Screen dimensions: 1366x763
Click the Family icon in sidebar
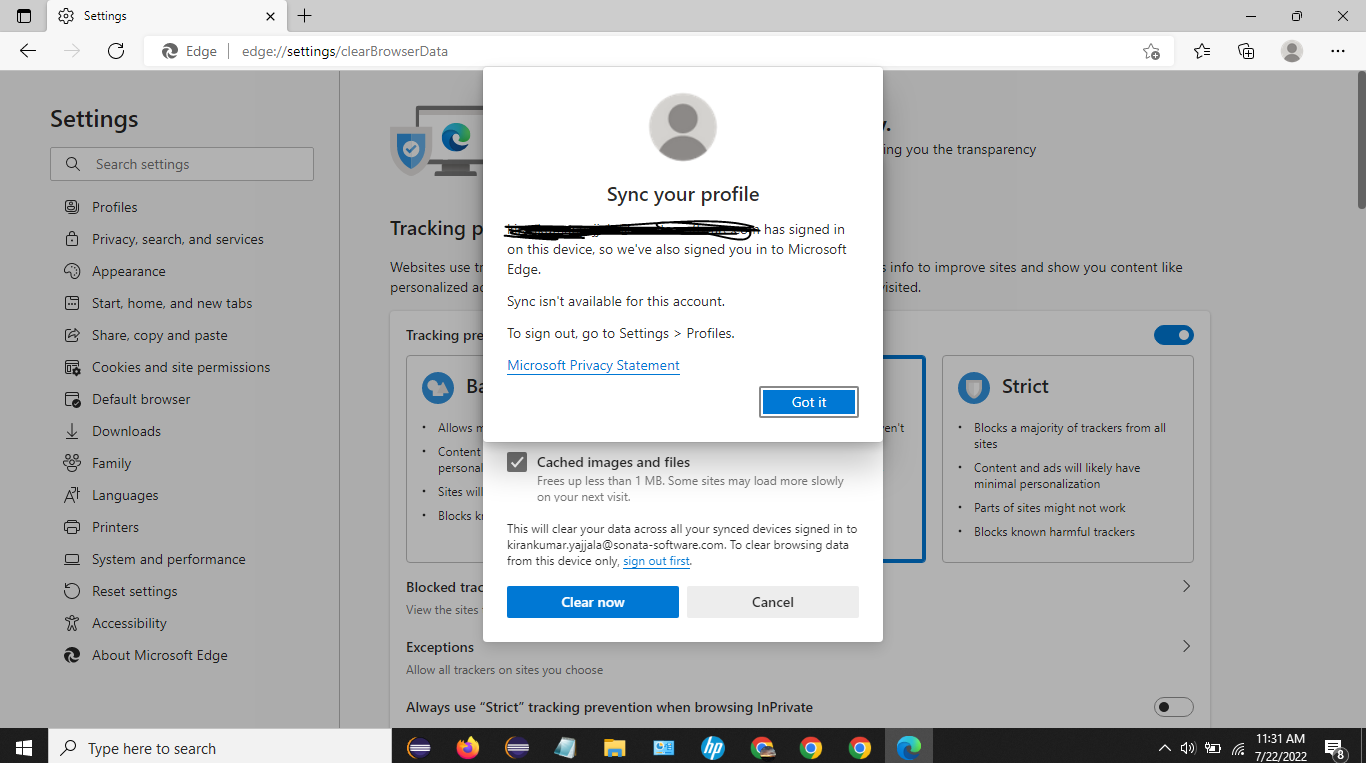click(x=72, y=463)
